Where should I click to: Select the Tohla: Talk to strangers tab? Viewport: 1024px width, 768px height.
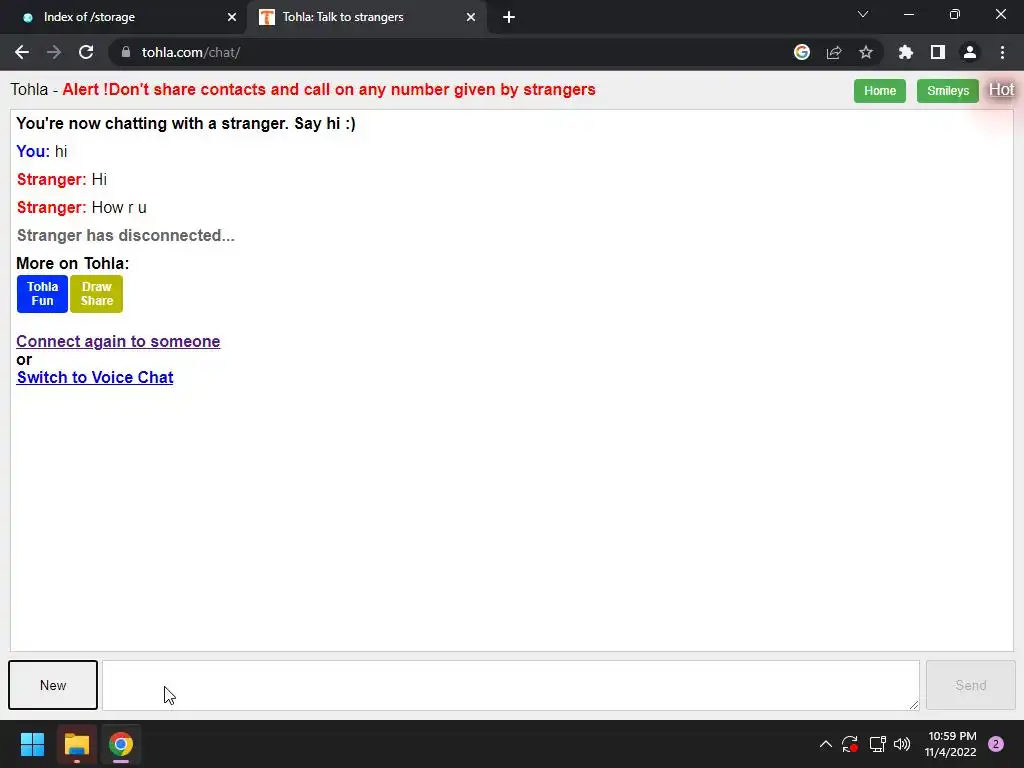pyautogui.click(x=367, y=17)
